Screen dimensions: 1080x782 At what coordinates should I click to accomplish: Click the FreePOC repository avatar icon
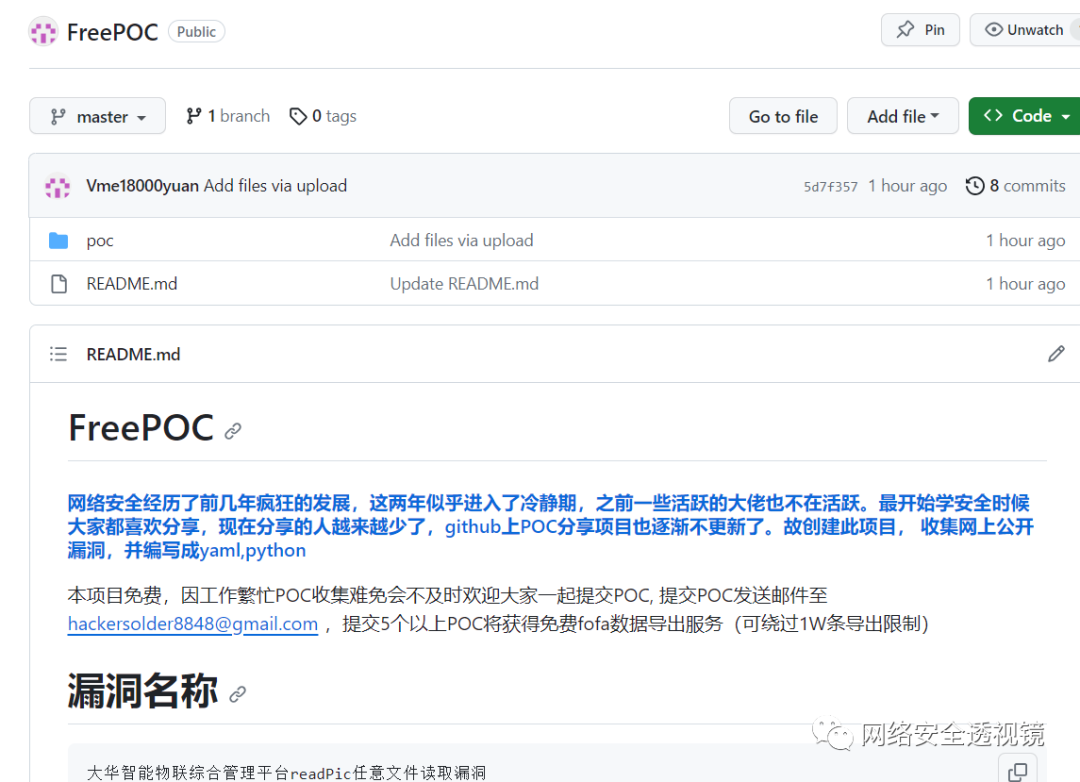click(43, 32)
